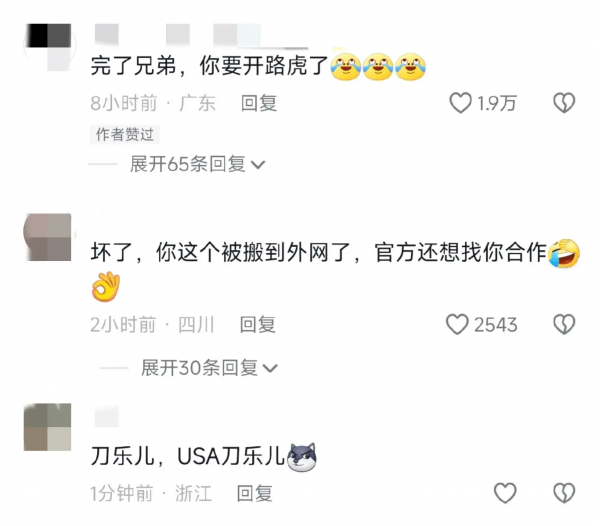Like the comment with 2543 likes
The width and height of the screenshot is (600, 526).
coord(457,324)
